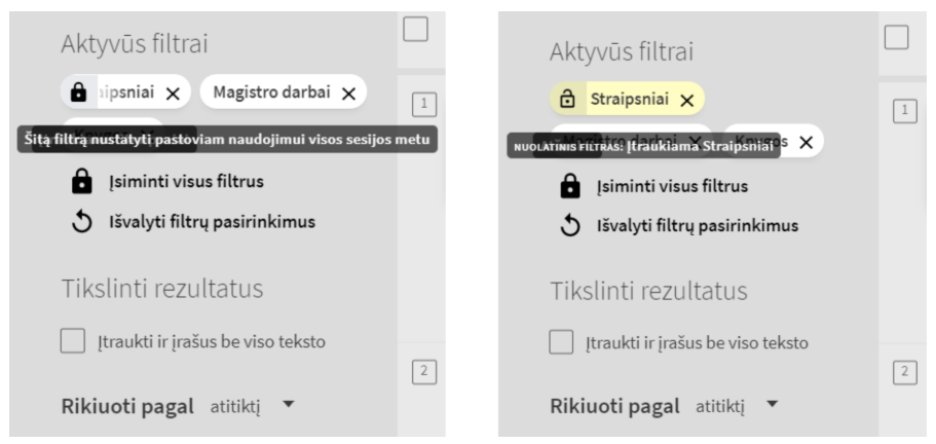Remove the fully visible Magistro darbai filter chip
Image resolution: width=936 pixels, height=444 pixels.
tap(348, 93)
